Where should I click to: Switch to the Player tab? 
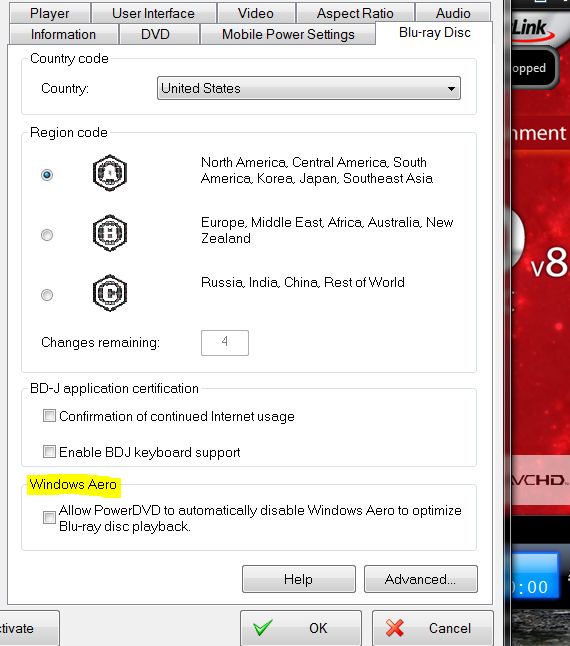pos(50,13)
